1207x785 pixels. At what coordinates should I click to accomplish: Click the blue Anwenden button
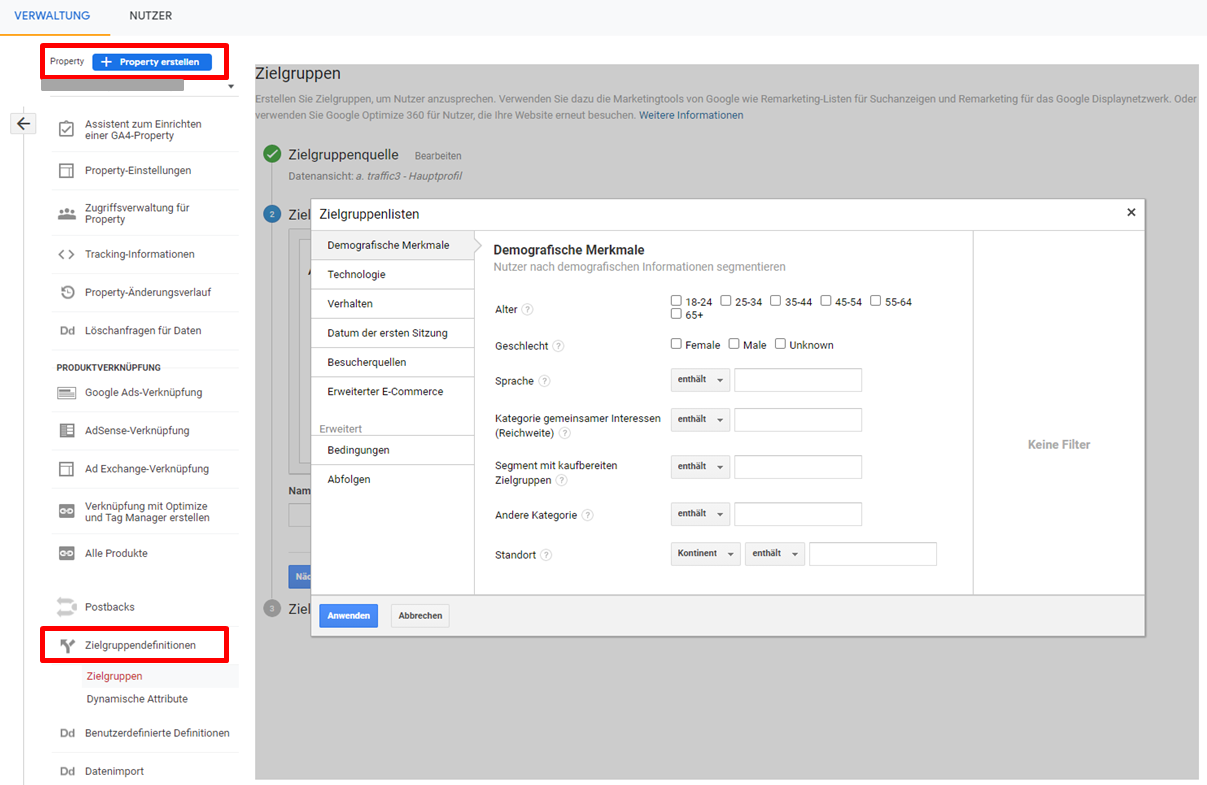pyautogui.click(x=348, y=615)
